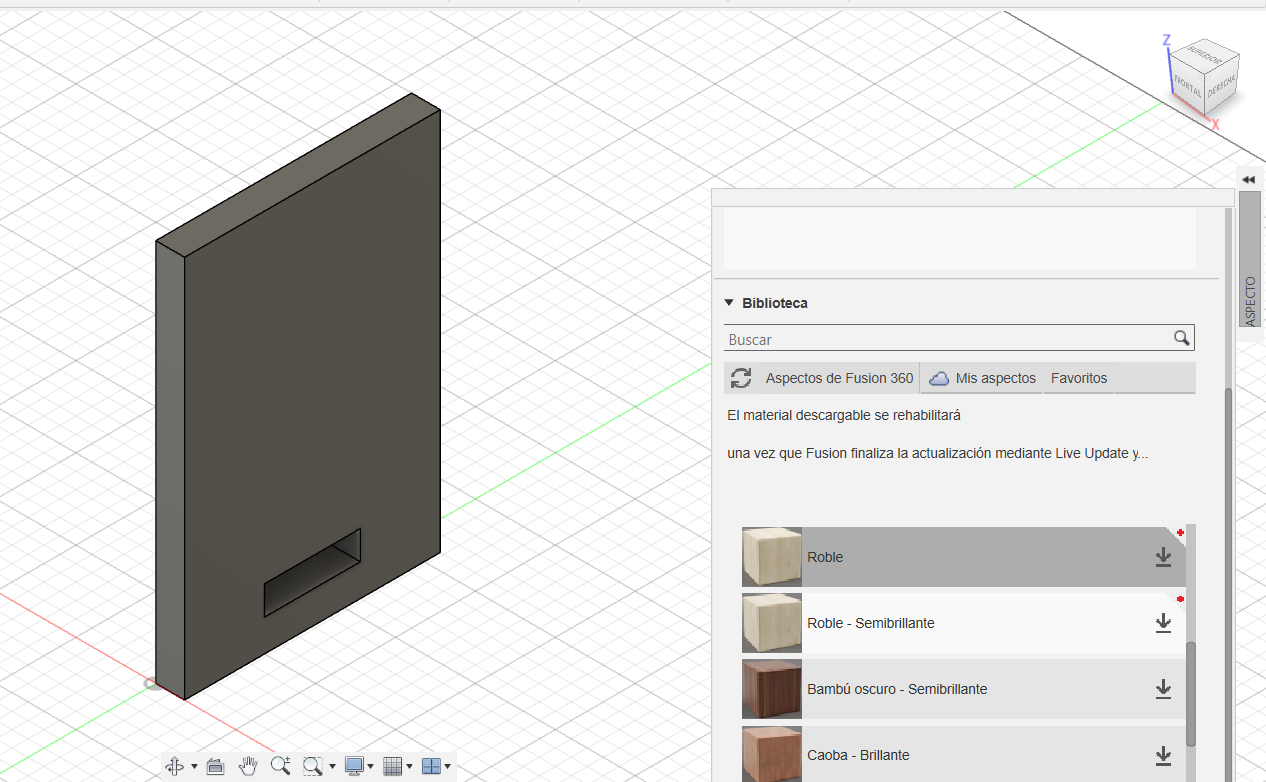1266x782 pixels.
Task: Click the Viewports layout icon
Action: (x=431, y=766)
